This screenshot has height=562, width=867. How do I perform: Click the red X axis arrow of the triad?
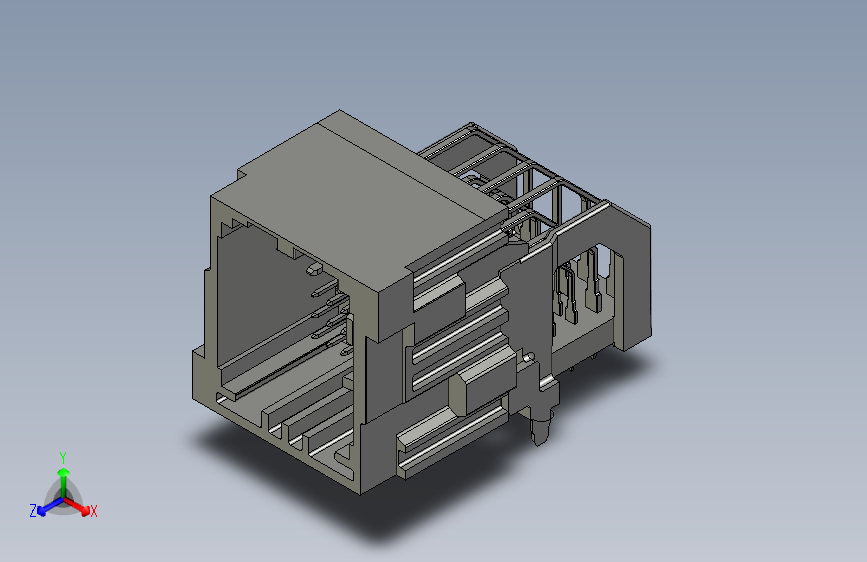77,506
